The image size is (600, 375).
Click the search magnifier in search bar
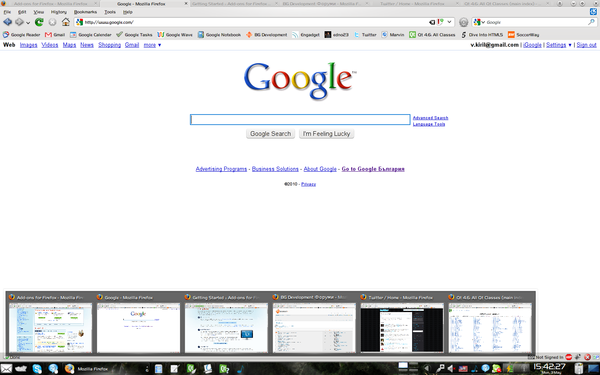(591, 22)
